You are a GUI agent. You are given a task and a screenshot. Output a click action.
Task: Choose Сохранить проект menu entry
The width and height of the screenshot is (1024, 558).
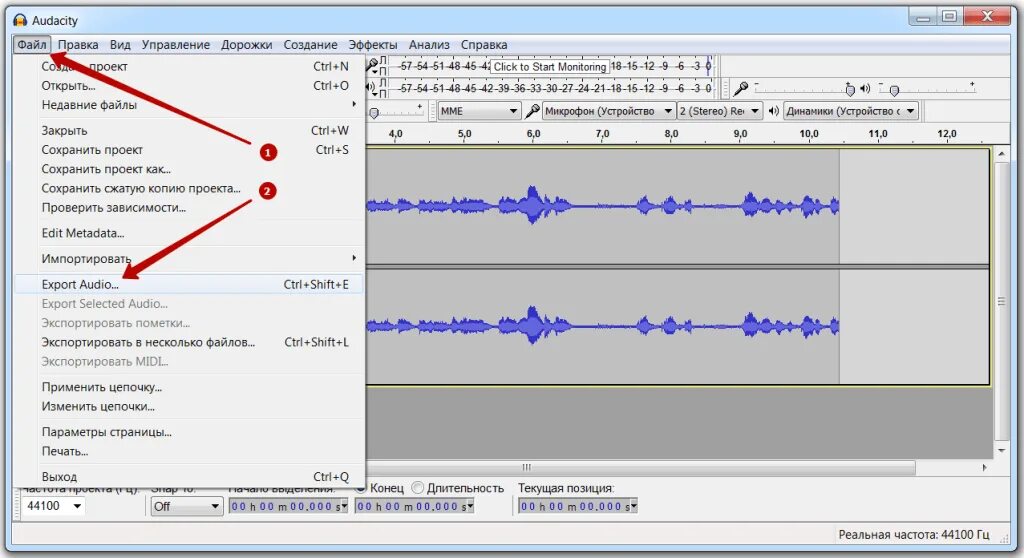pyautogui.click(x=189, y=150)
